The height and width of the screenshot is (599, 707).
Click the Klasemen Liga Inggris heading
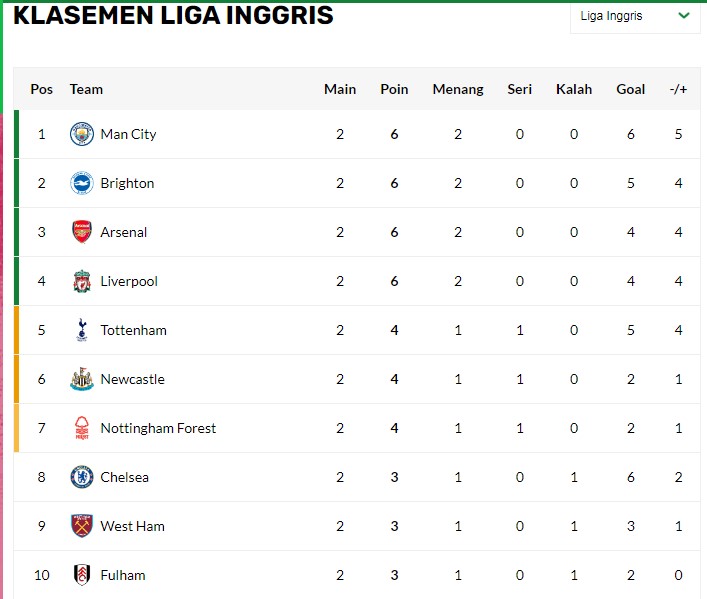(174, 15)
